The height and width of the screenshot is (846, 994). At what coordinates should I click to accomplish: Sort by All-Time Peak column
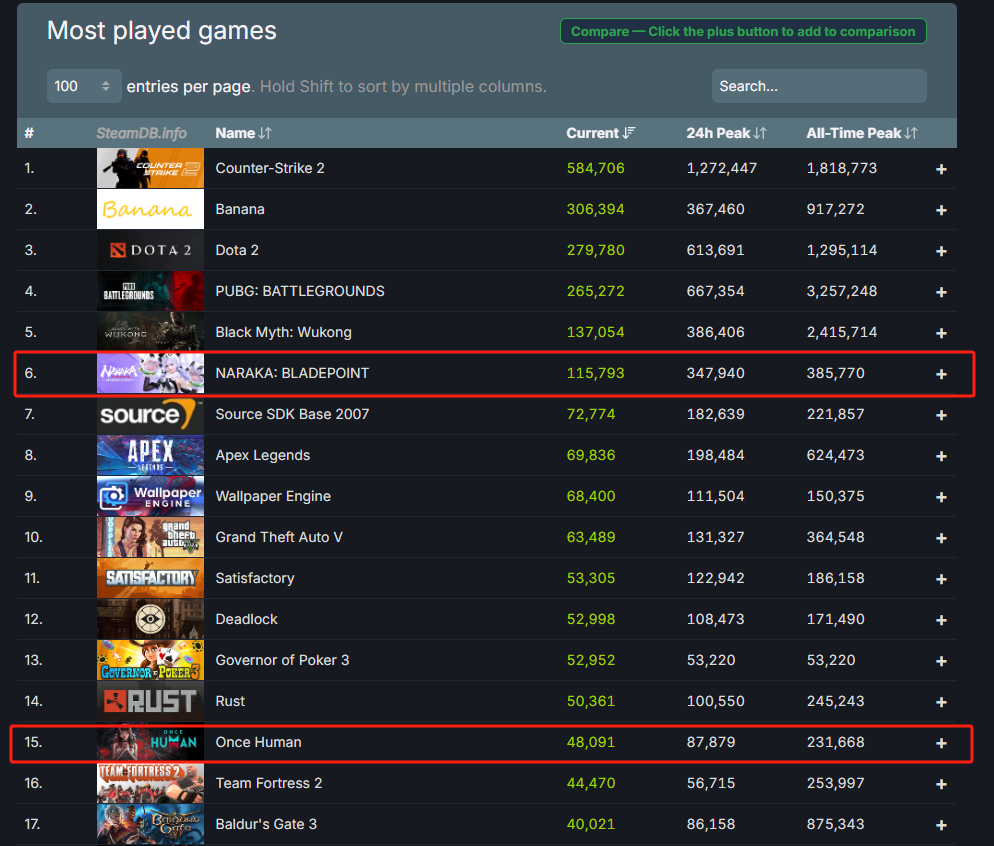[x=862, y=133]
